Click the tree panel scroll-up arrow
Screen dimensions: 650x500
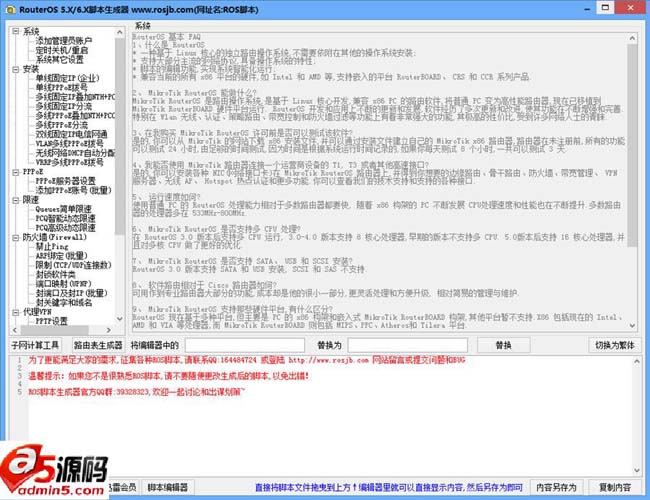pyautogui.click(x=120, y=32)
